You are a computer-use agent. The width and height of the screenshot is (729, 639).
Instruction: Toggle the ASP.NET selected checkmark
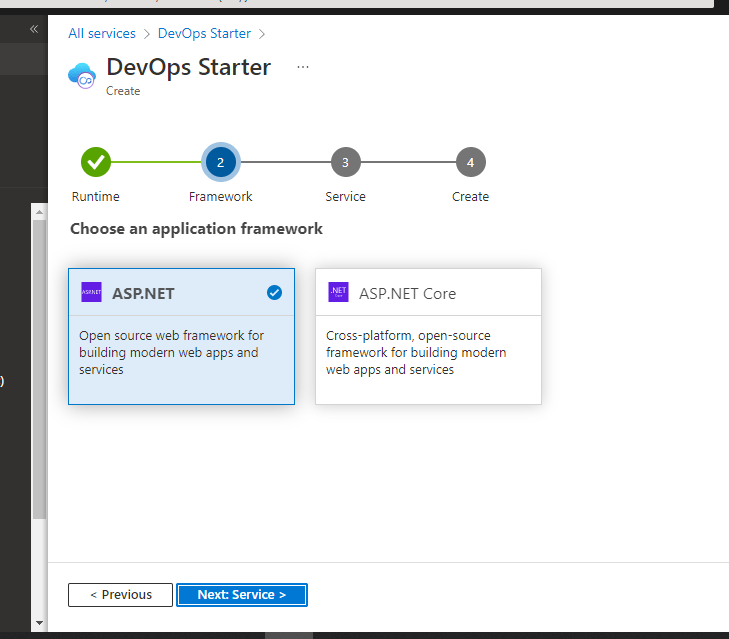pyautogui.click(x=275, y=293)
